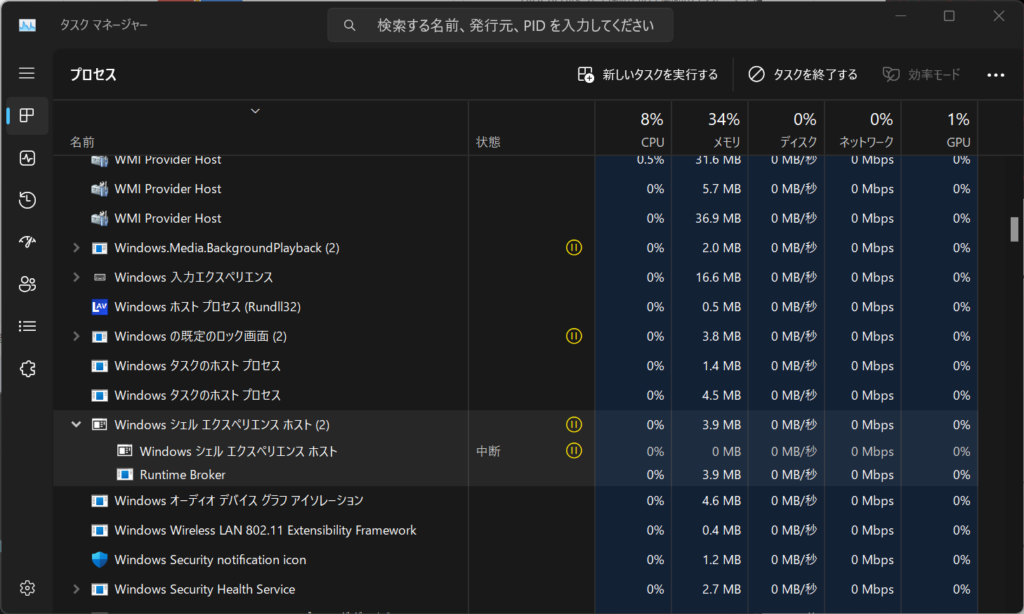Click the paused status icon for Windows.Media.BackgroundPlayback
This screenshot has width=1024, height=614.
(573, 248)
